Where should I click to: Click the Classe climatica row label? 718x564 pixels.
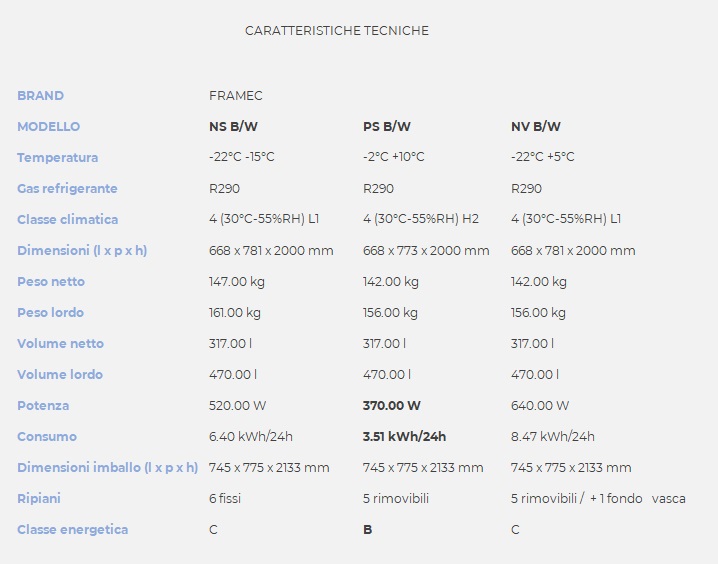pyautogui.click(x=67, y=220)
